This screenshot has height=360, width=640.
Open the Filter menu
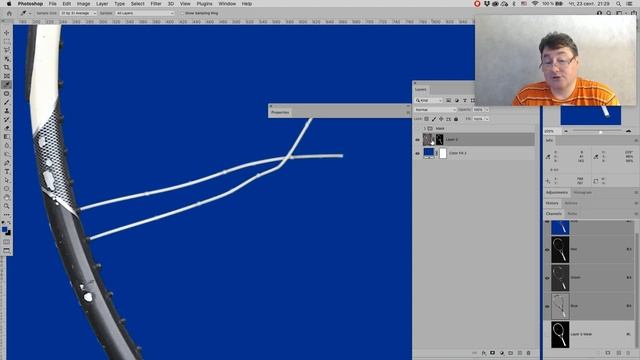(x=156, y=4)
